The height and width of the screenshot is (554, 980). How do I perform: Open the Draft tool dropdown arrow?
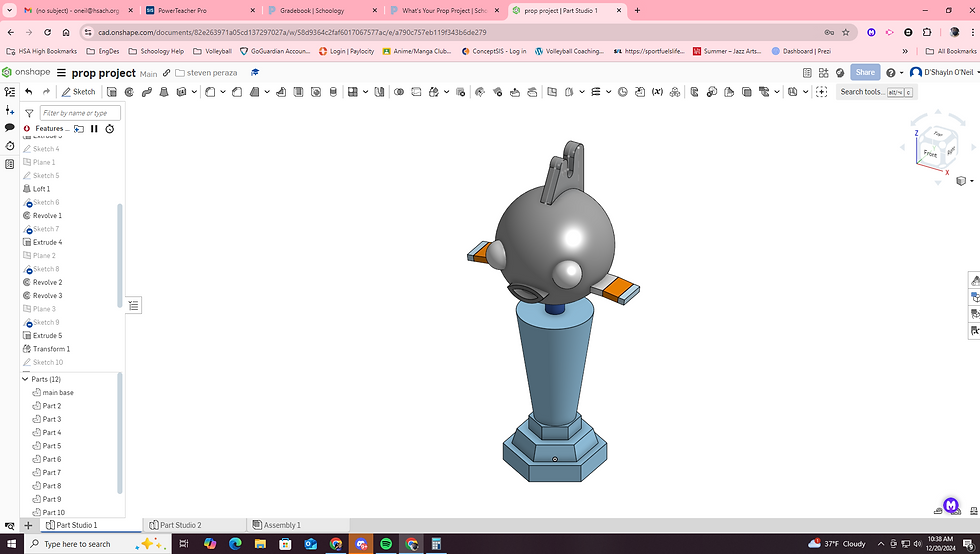(x=267, y=92)
